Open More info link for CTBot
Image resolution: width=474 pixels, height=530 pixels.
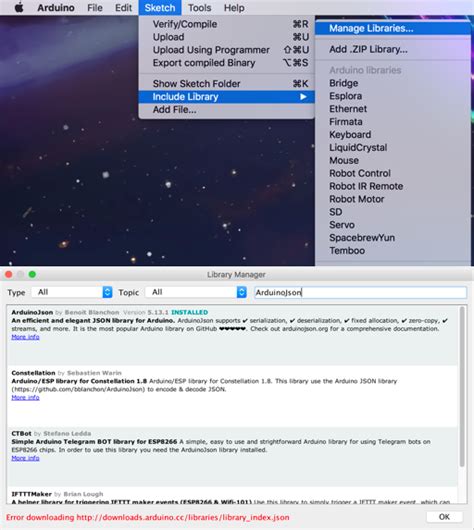(x=25, y=458)
